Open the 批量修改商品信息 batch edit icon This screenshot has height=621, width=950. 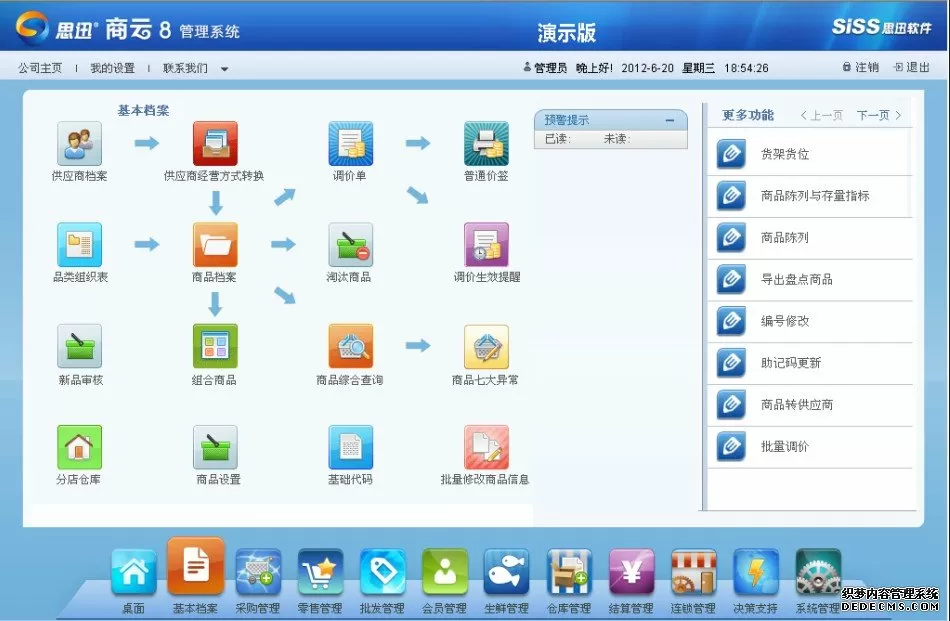486,448
